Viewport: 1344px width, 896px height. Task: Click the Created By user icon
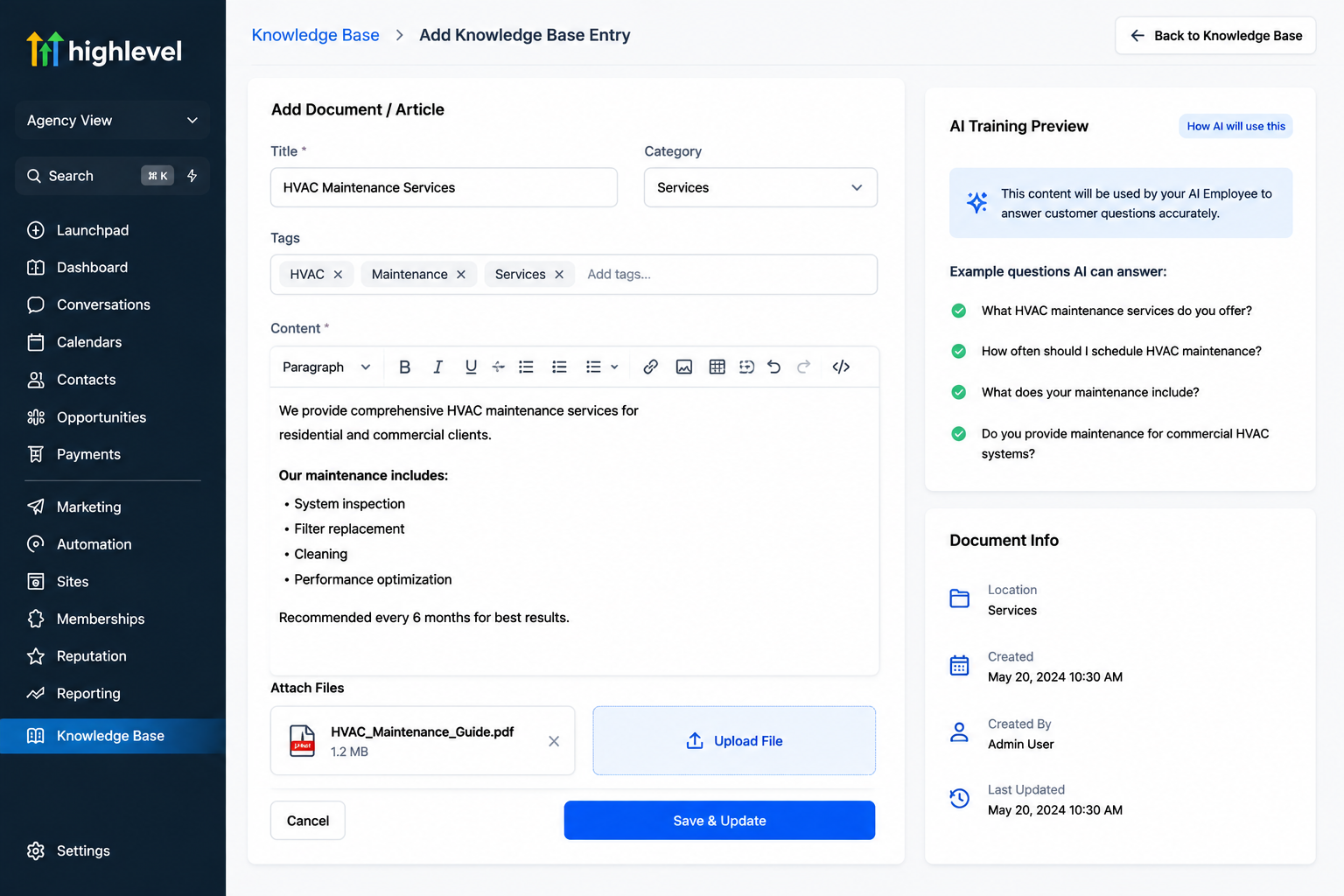tap(960, 732)
